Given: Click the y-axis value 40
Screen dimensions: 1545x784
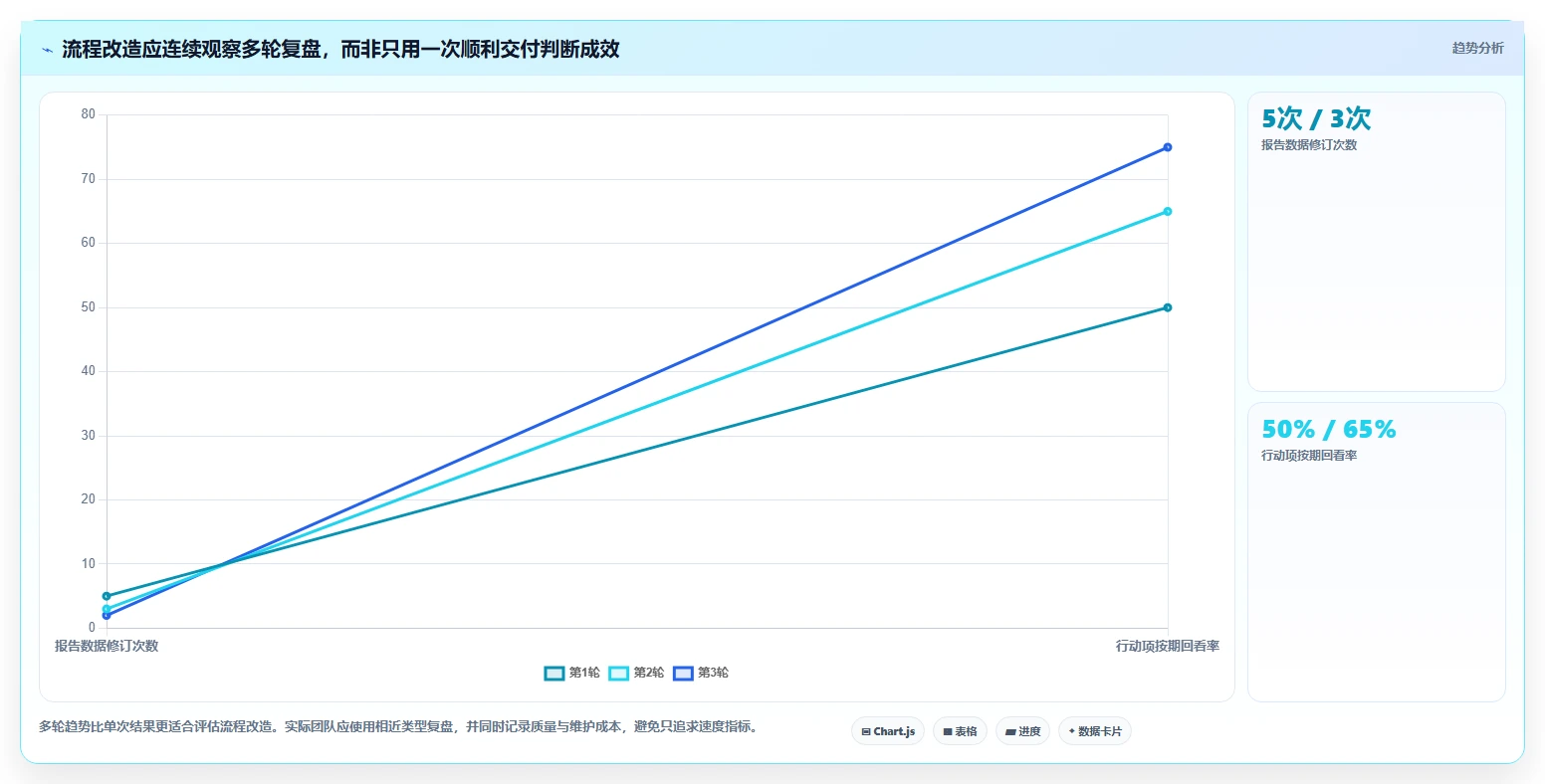Looking at the screenshot, I should [x=89, y=371].
